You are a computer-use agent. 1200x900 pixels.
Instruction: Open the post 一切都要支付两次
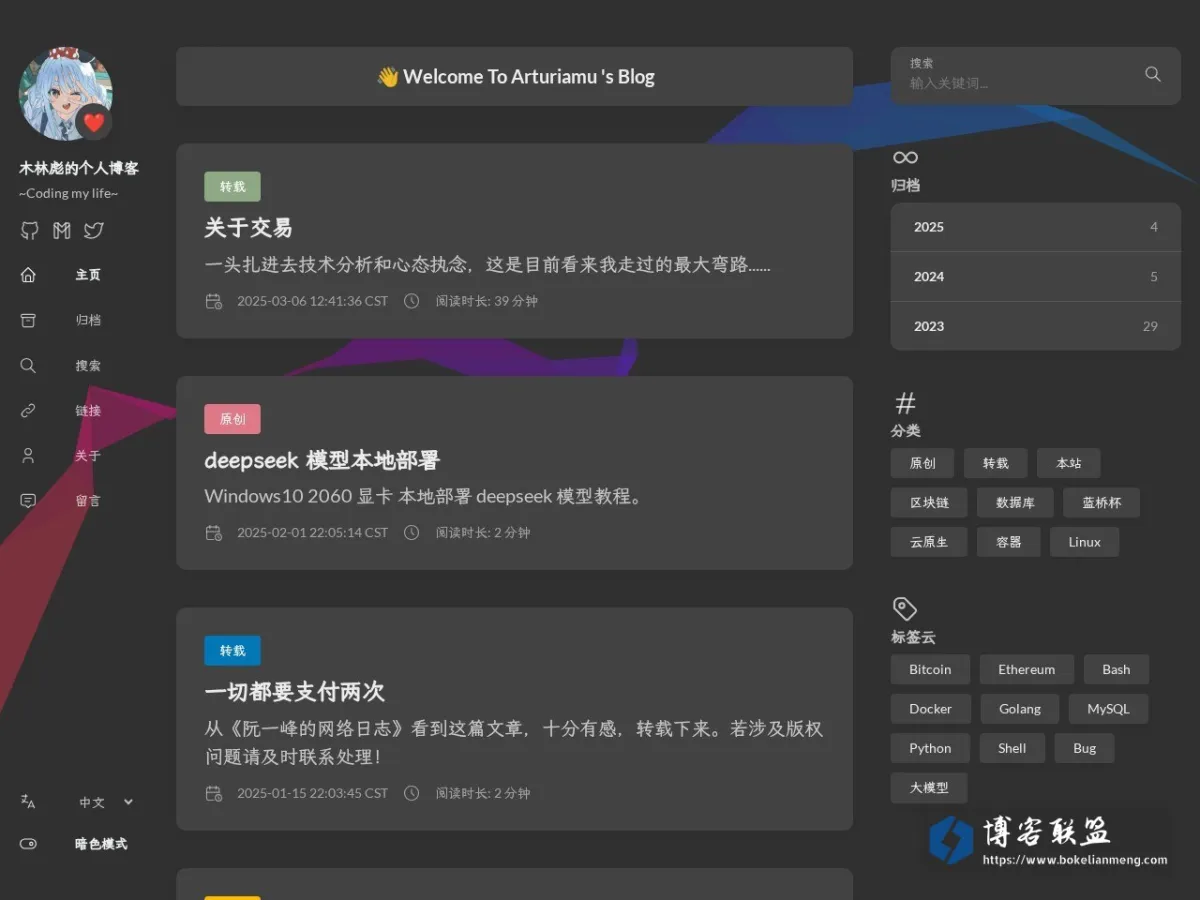coord(294,692)
